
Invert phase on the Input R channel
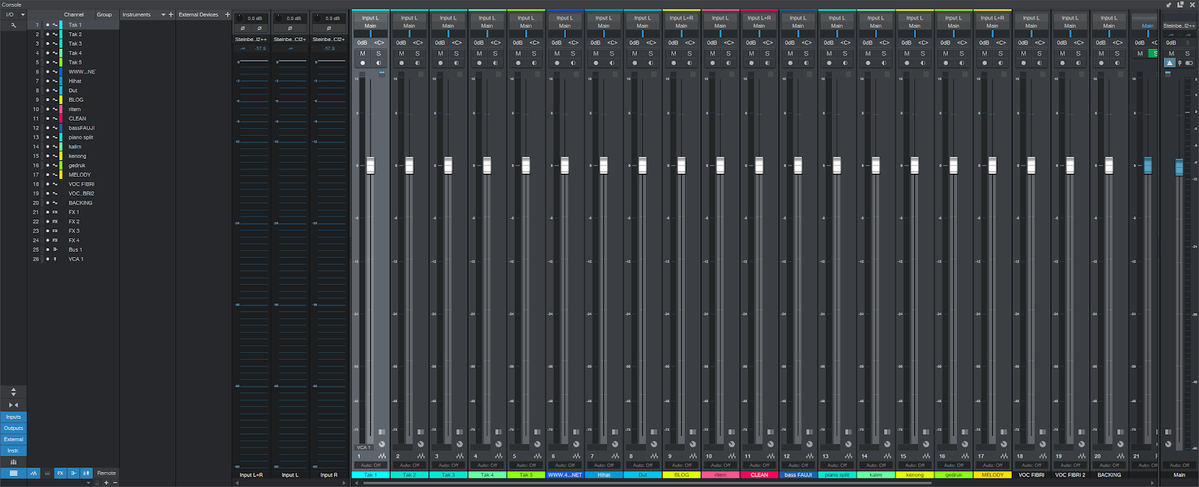click(330, 28)
